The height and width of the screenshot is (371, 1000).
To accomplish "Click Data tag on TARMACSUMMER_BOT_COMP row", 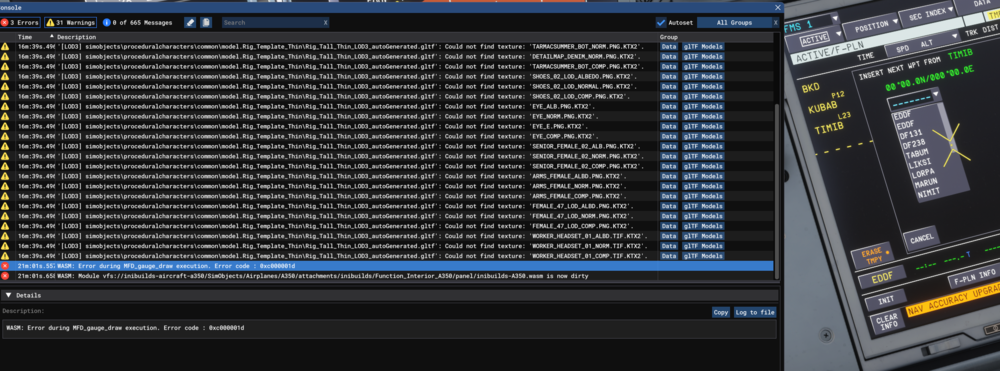I will pyautogui.click(x=668, y=67).
